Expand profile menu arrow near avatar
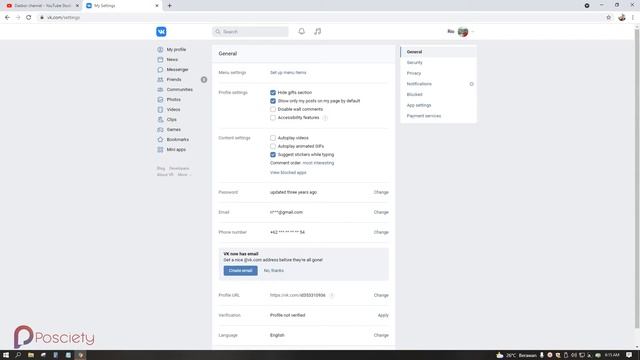 pyautogui.click(x=472, y=31)
